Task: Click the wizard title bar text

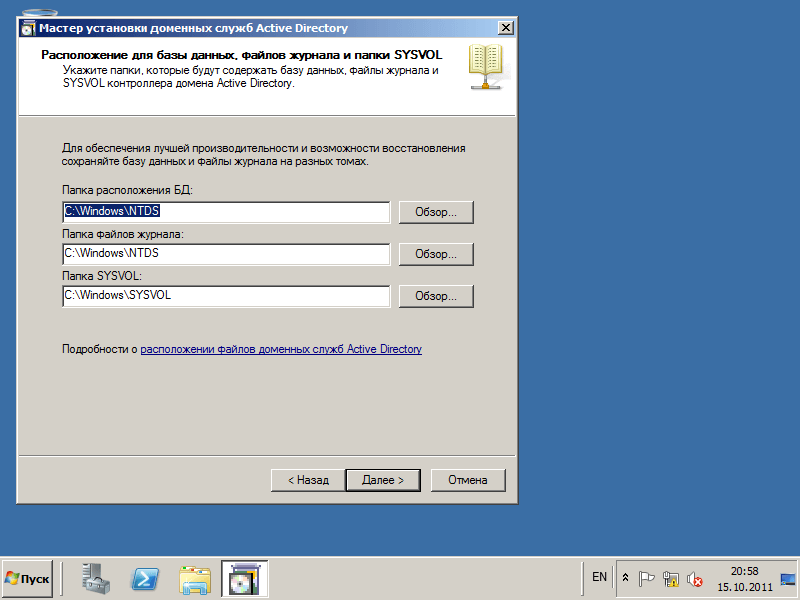Action: tap(194, 29)
